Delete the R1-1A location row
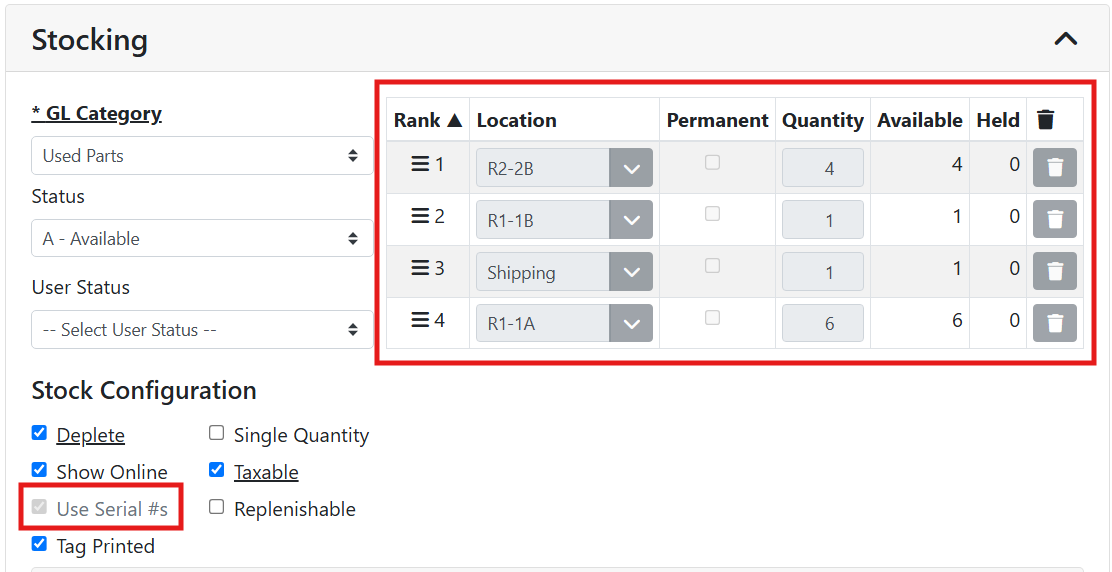This screenshot has width=1112, height=572. pos(1054,323)
